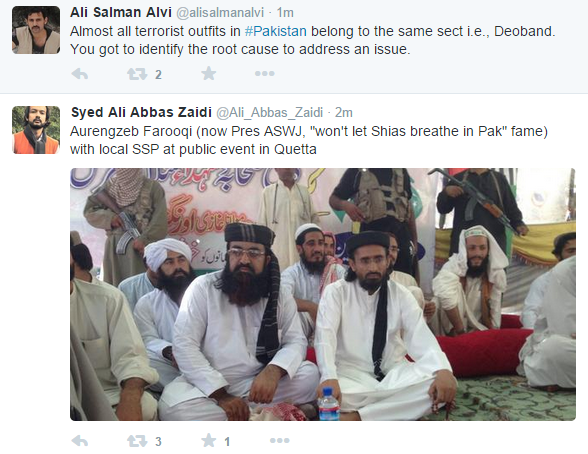Open more options on Zaidi's tweet
The image size is (588, 454).
coord(280,441)
